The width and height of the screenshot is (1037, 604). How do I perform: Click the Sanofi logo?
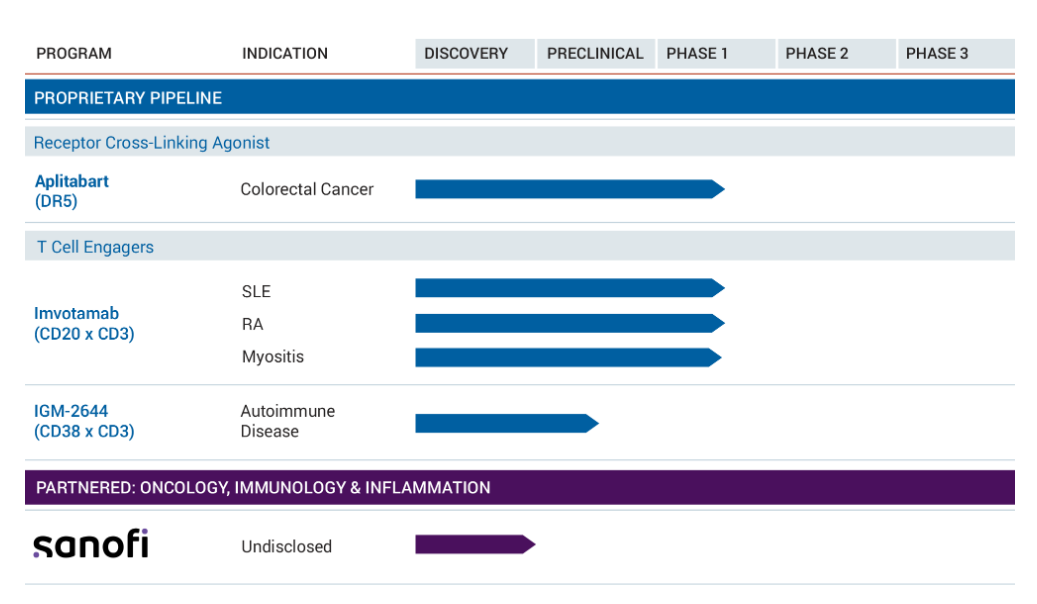coord(90,544)
